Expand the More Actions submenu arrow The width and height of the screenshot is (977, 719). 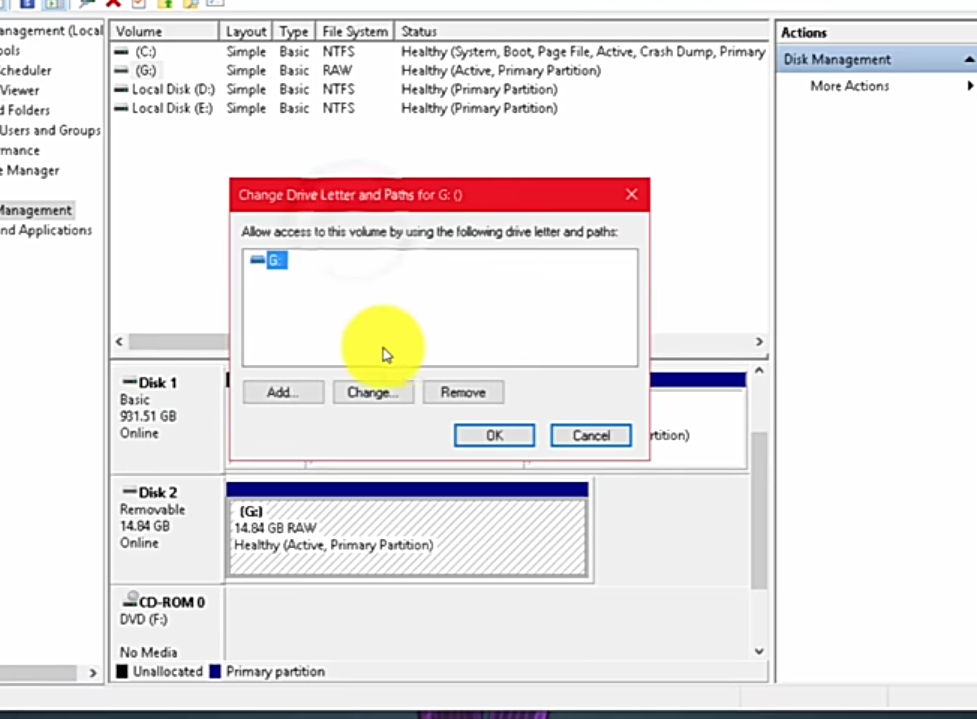[x=970, y=85]
